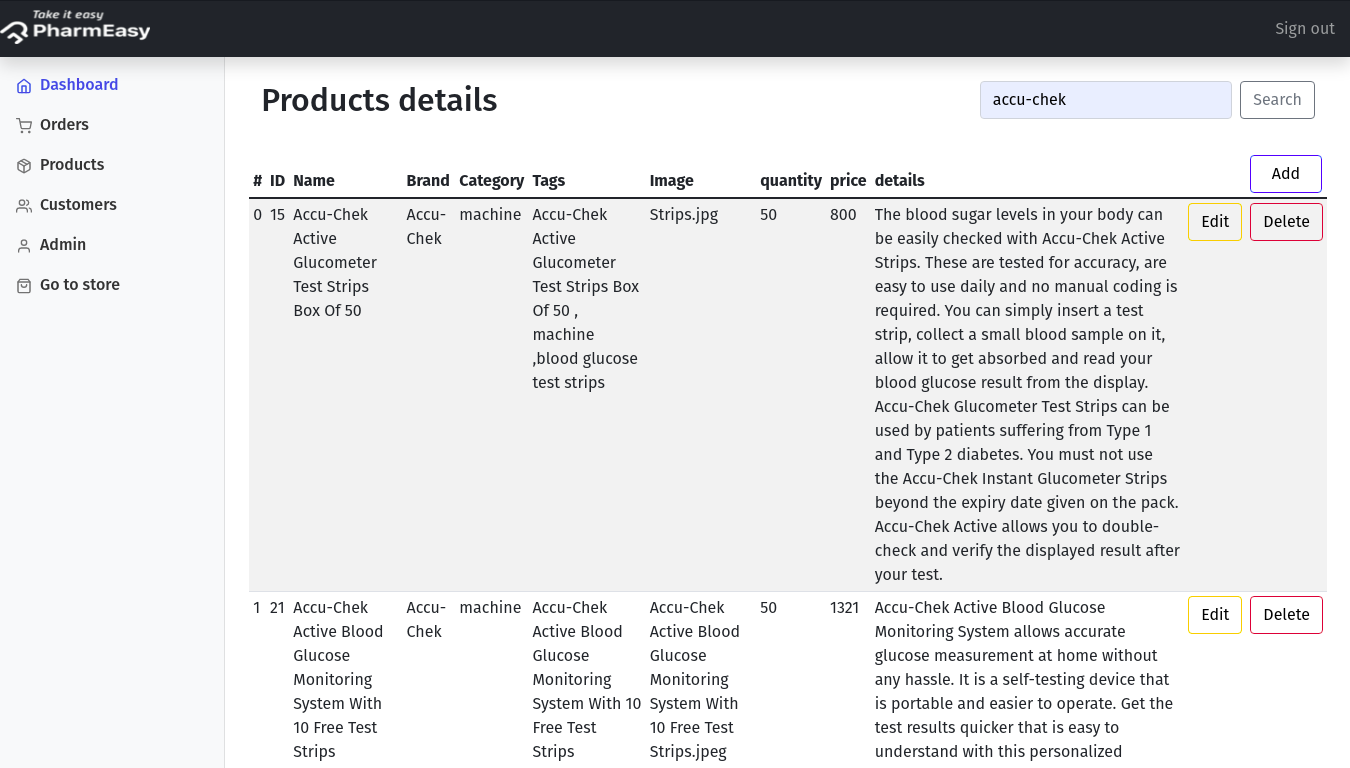Click the Customers people icon

pyautogui.click(x=24, y=206)
